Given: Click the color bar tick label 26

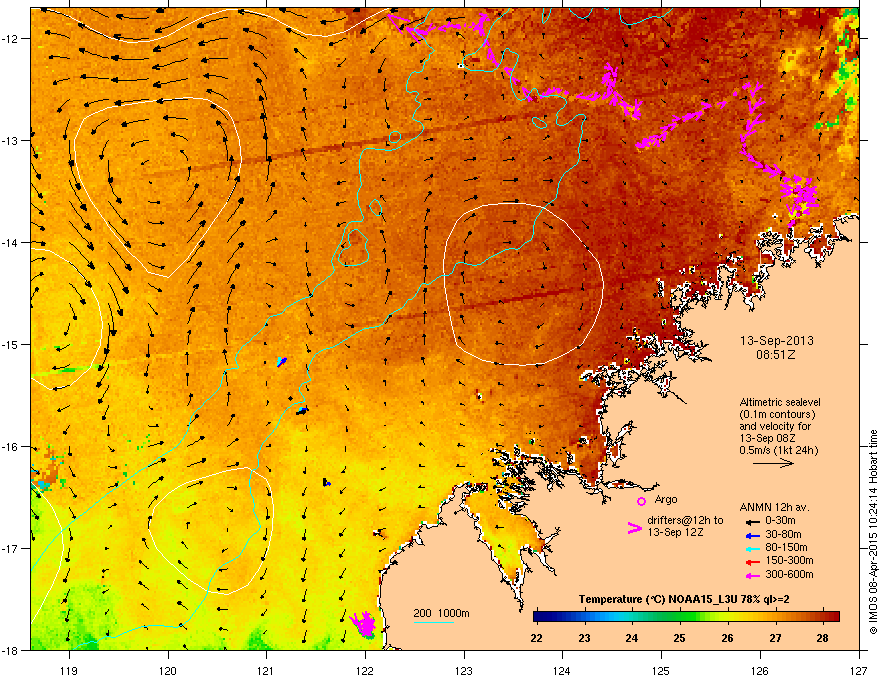Looking at the screenshot, I should click(x=727, y=638).
